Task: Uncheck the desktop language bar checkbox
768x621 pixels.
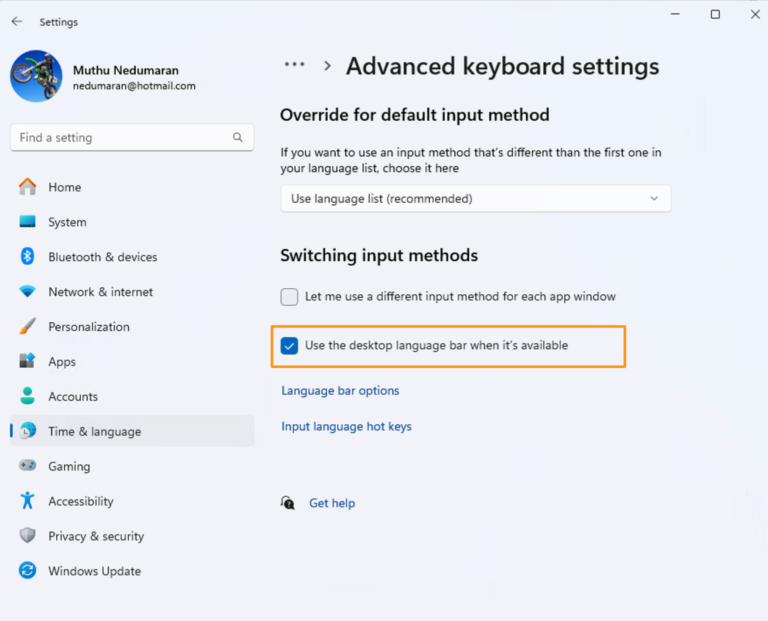Action: point(289,346)
